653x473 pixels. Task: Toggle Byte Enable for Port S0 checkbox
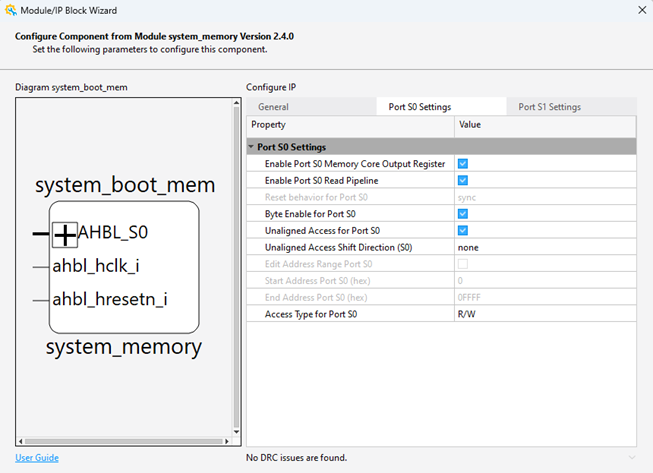[x=463, y=214]
